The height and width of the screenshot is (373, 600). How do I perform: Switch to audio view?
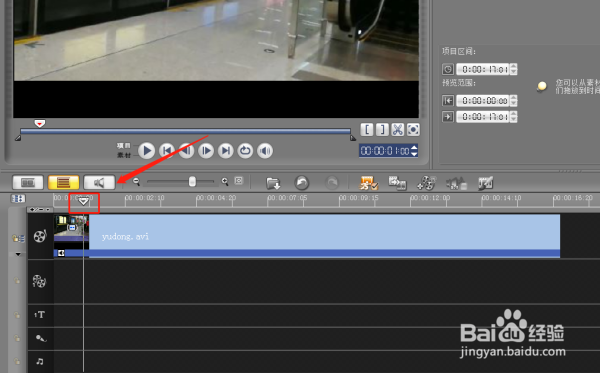click(99, 182)
